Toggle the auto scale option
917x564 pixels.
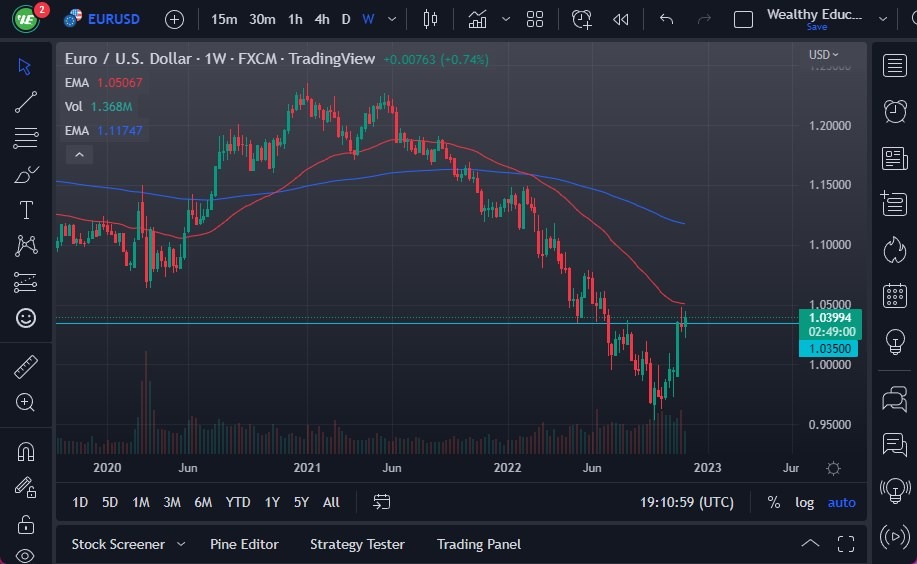click(841, 502)
